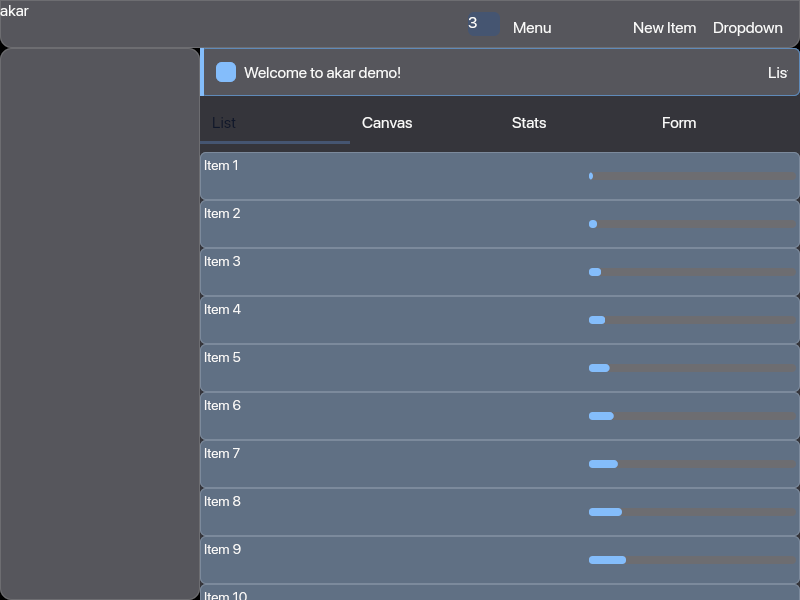Switch to the Stats tab
This screenshot has height=600, width=800.
(575, 123)
